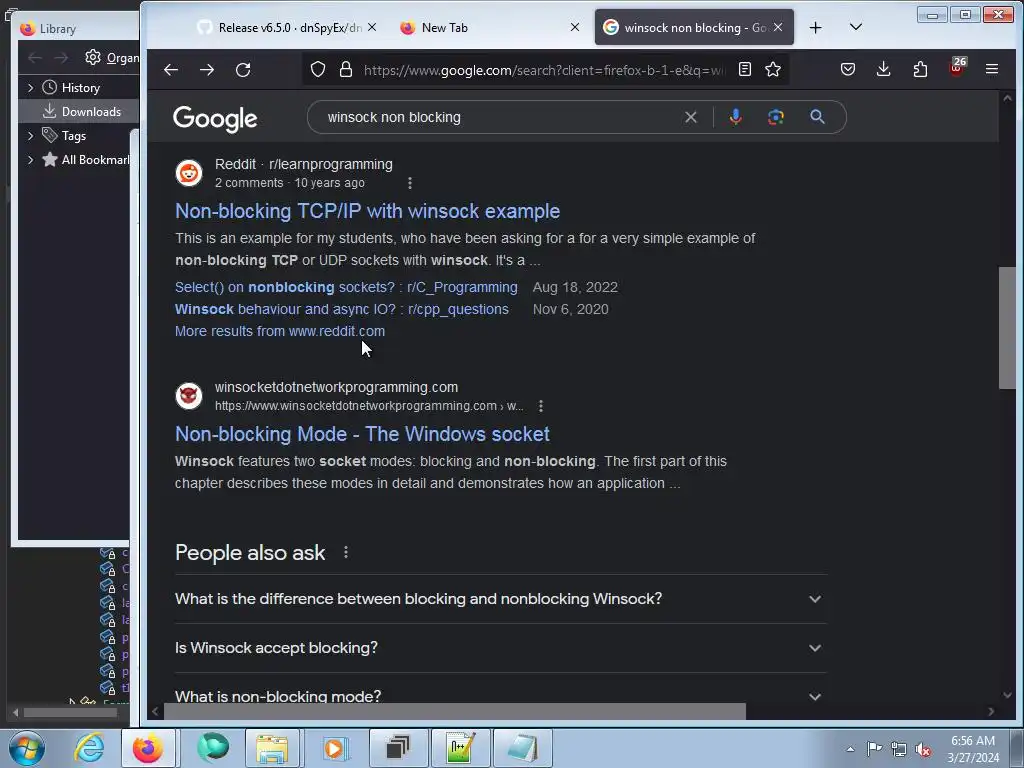Image resolution: width=1024 pixels, height=768 pixels.
Task: Launch Internet Explorer from taskbar
Action: point(89,748)
